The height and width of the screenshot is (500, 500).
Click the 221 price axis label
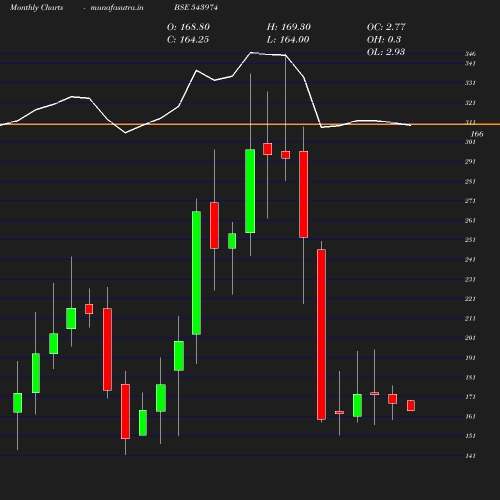click(x=470, y=299)
